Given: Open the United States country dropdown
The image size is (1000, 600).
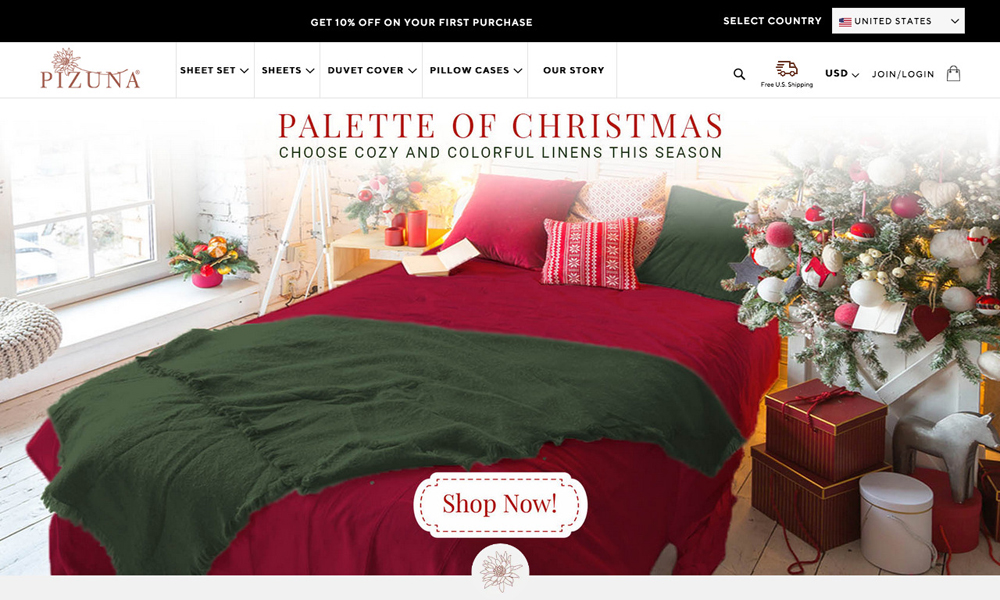Looking at the screenshot, I should click(x=898, y=21).
